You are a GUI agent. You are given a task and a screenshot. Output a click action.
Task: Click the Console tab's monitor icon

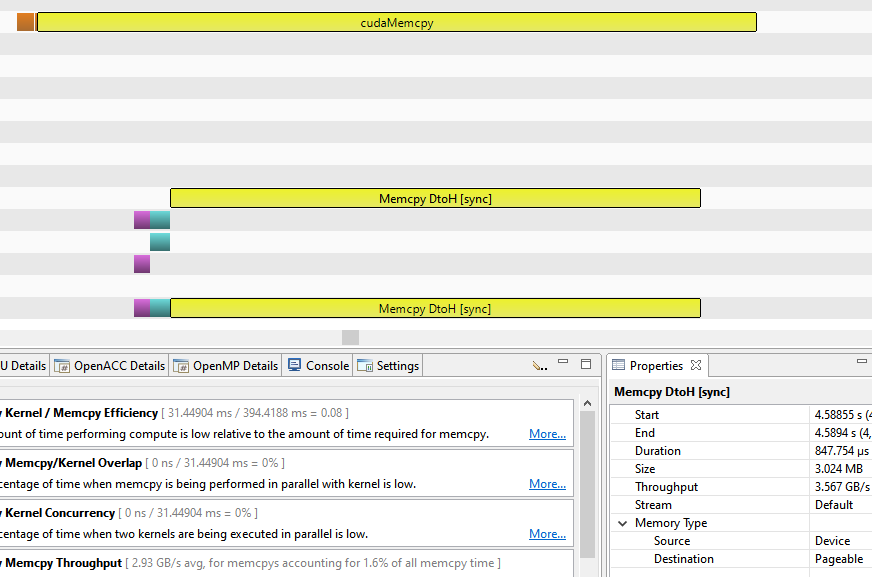pos(294,366)
